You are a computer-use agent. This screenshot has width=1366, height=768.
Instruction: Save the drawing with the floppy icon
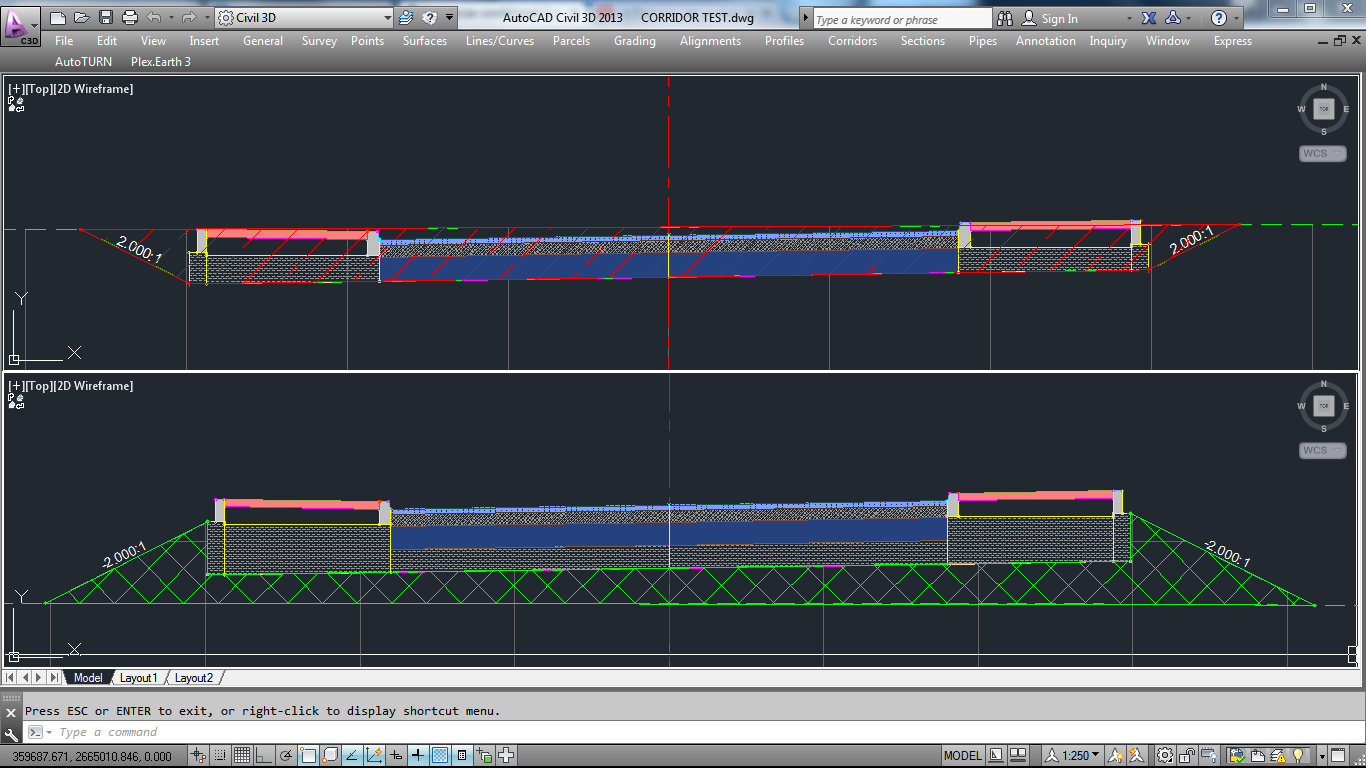click(x=105, y=18)
